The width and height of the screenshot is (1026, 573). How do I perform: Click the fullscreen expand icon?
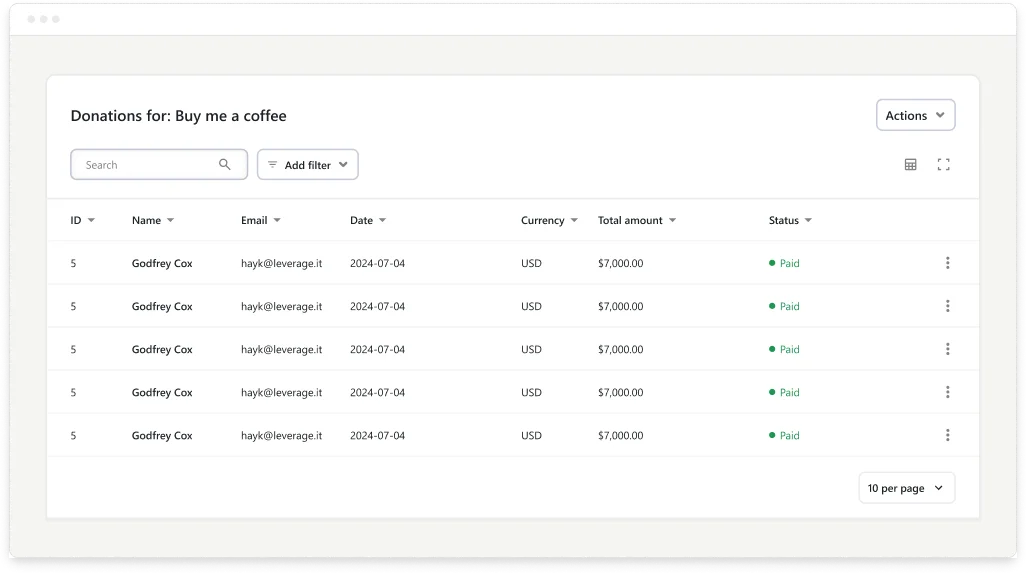coord(943,165)
